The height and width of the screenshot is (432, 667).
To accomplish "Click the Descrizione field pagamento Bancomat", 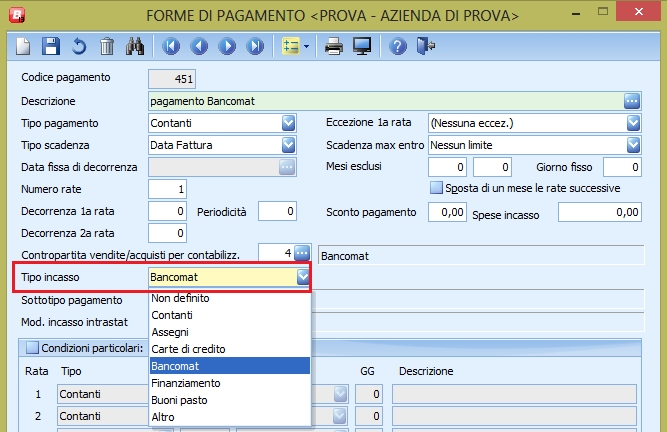I will pos(386,101).
